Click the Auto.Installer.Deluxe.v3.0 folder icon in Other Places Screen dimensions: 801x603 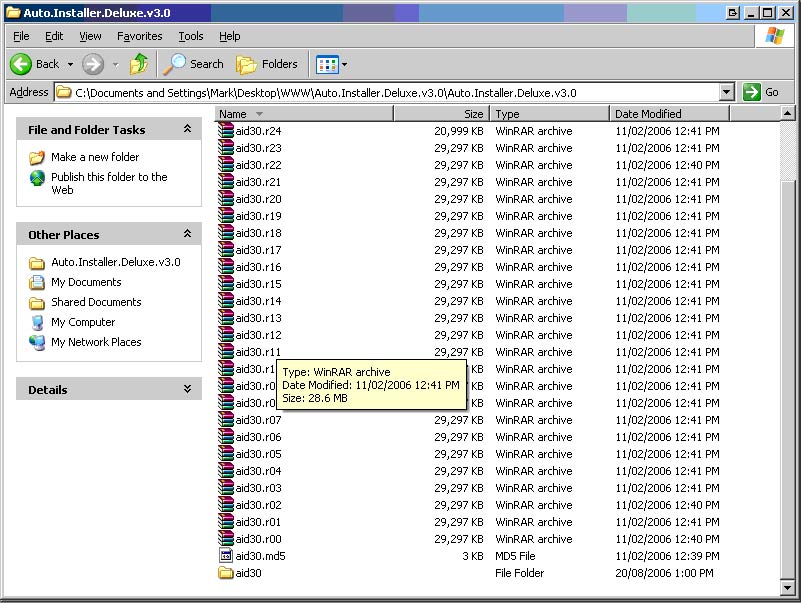point(37,263)
